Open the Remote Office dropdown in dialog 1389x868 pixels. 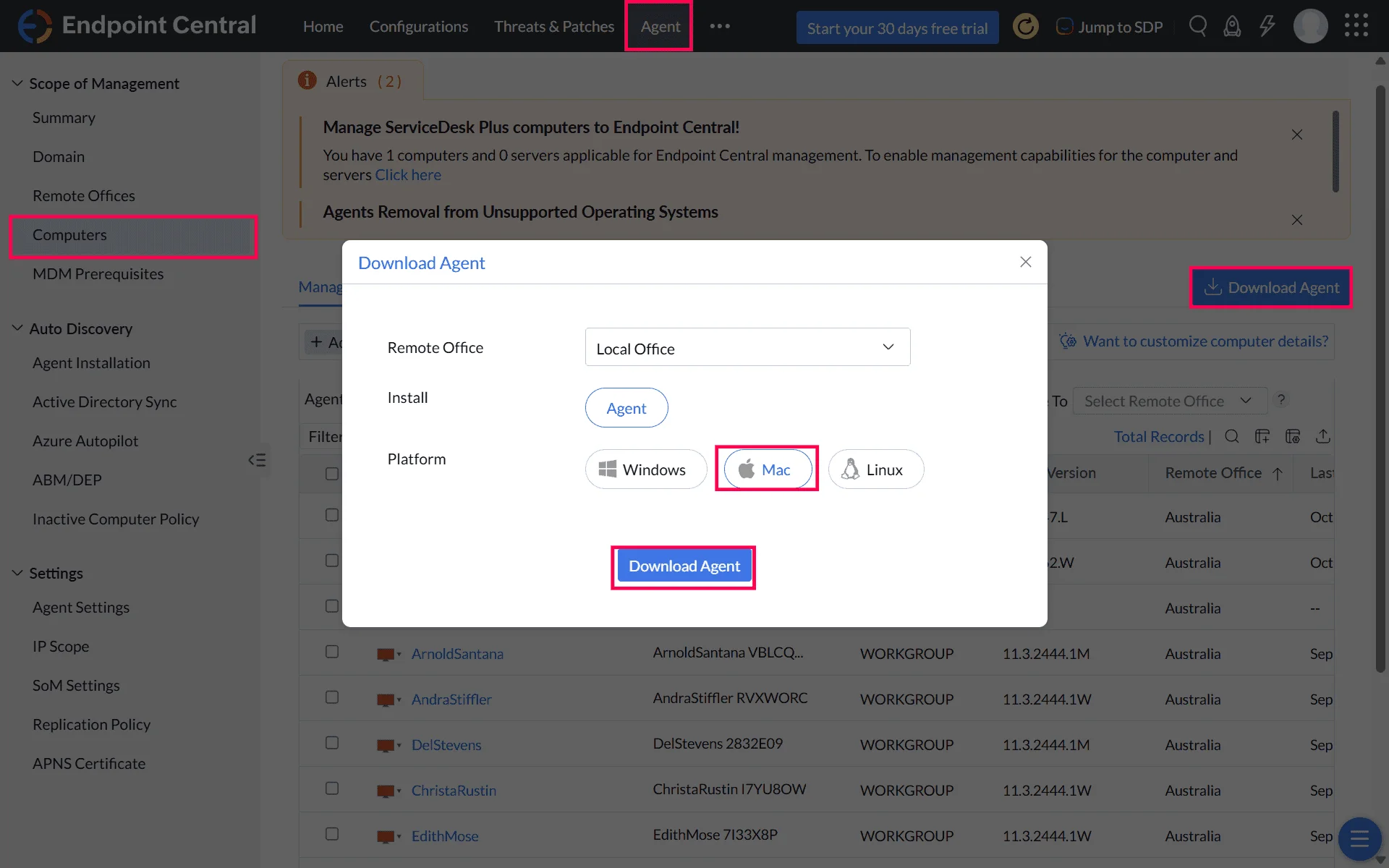point(747,347)
